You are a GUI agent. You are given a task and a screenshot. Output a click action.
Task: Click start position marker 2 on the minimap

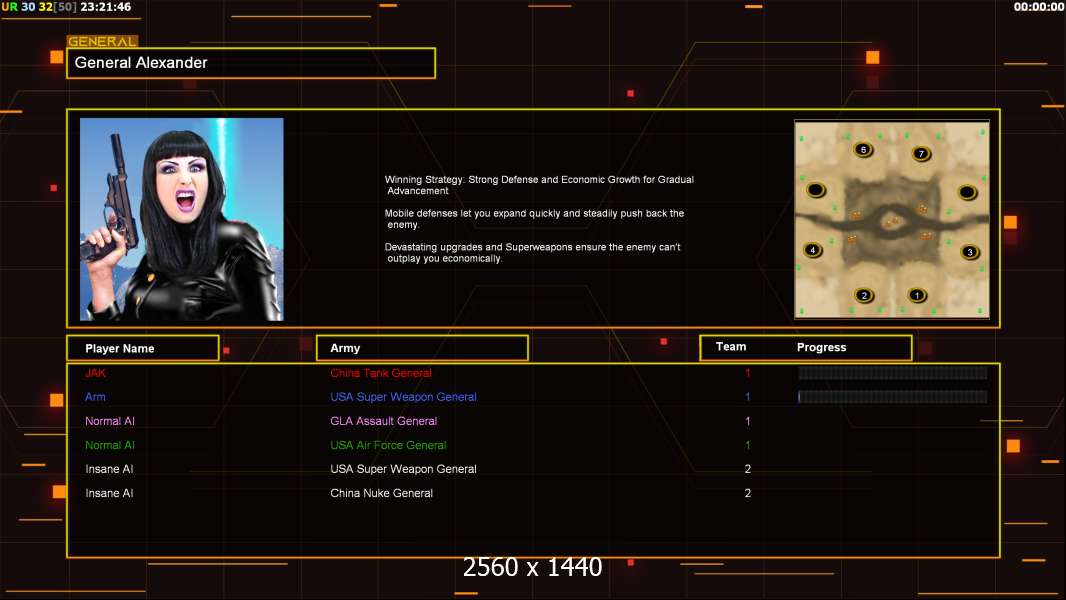pos(864,296)
